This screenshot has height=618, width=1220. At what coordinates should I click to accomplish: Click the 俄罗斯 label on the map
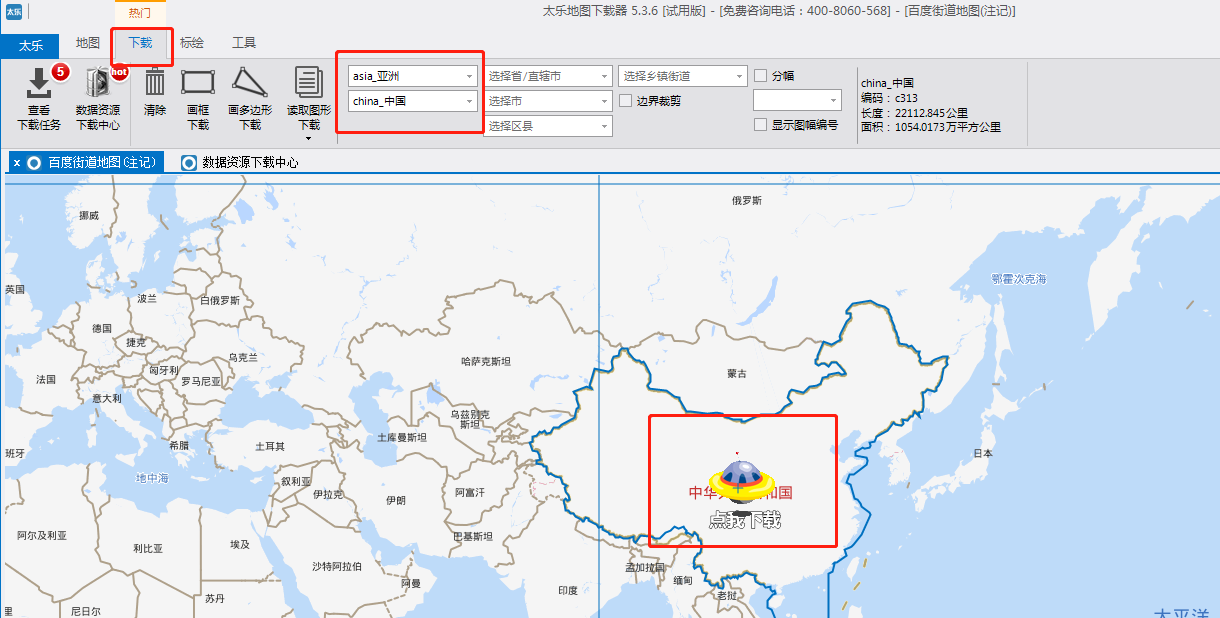[747, 201]
